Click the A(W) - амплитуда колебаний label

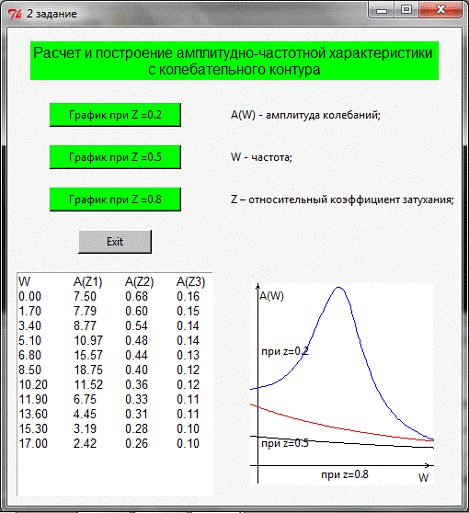click(306, 115)
